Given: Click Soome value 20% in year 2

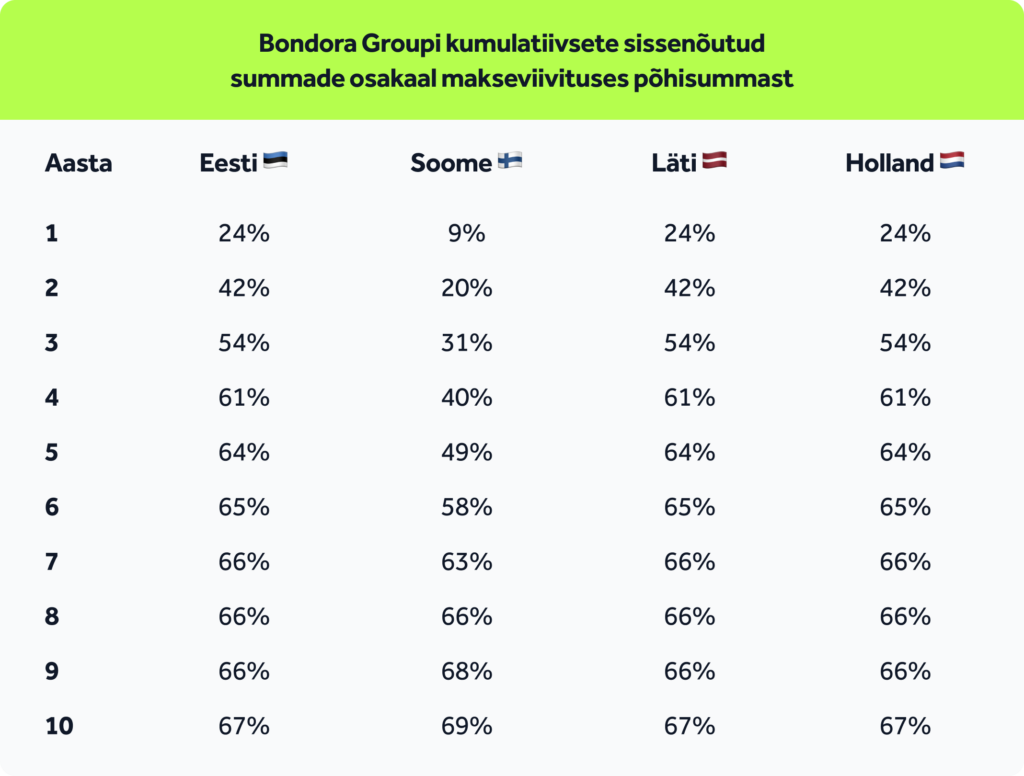Looking at the screenshot, I should coord(466,288).
